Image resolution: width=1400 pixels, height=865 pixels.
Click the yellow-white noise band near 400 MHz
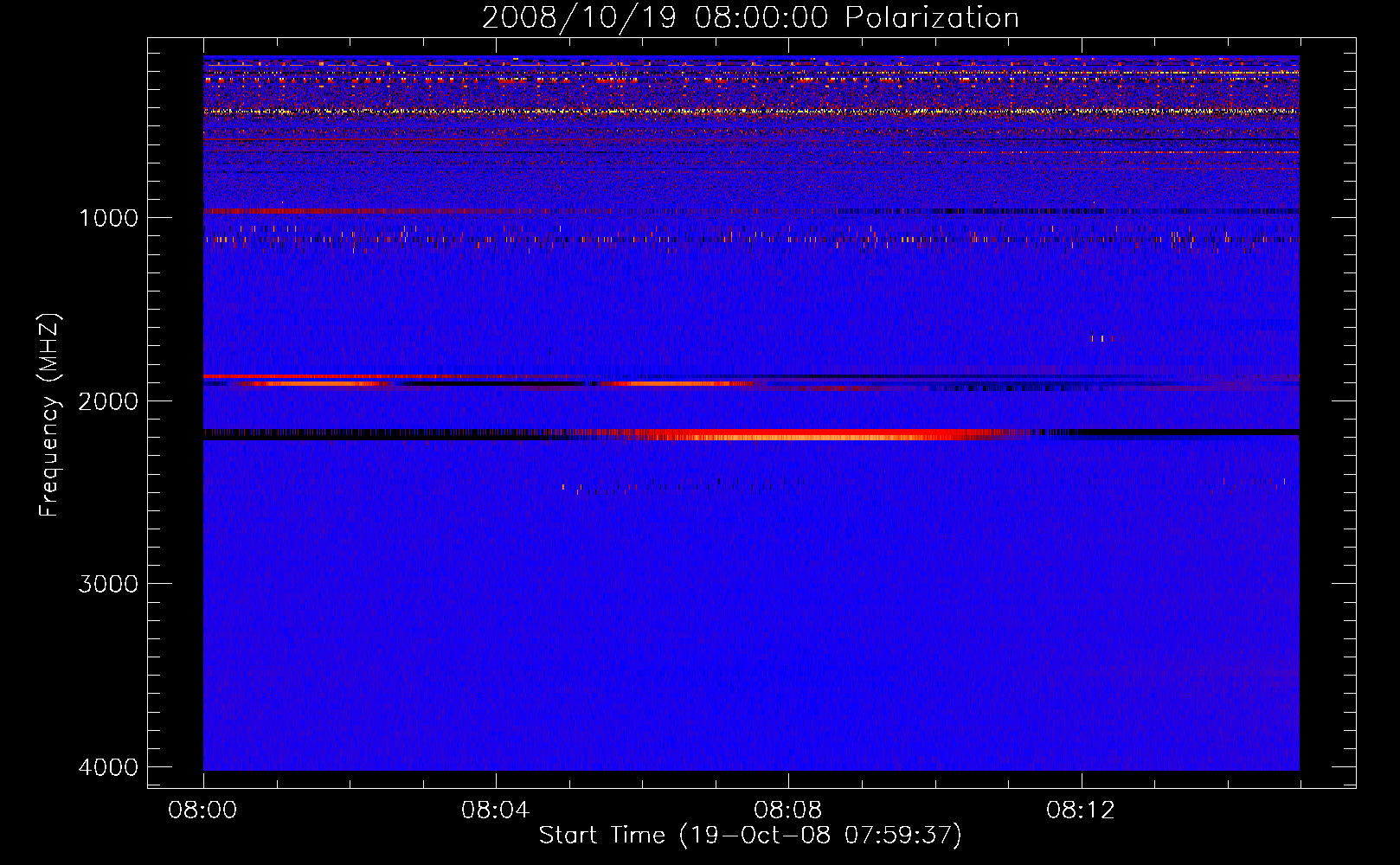click(751, 112)
